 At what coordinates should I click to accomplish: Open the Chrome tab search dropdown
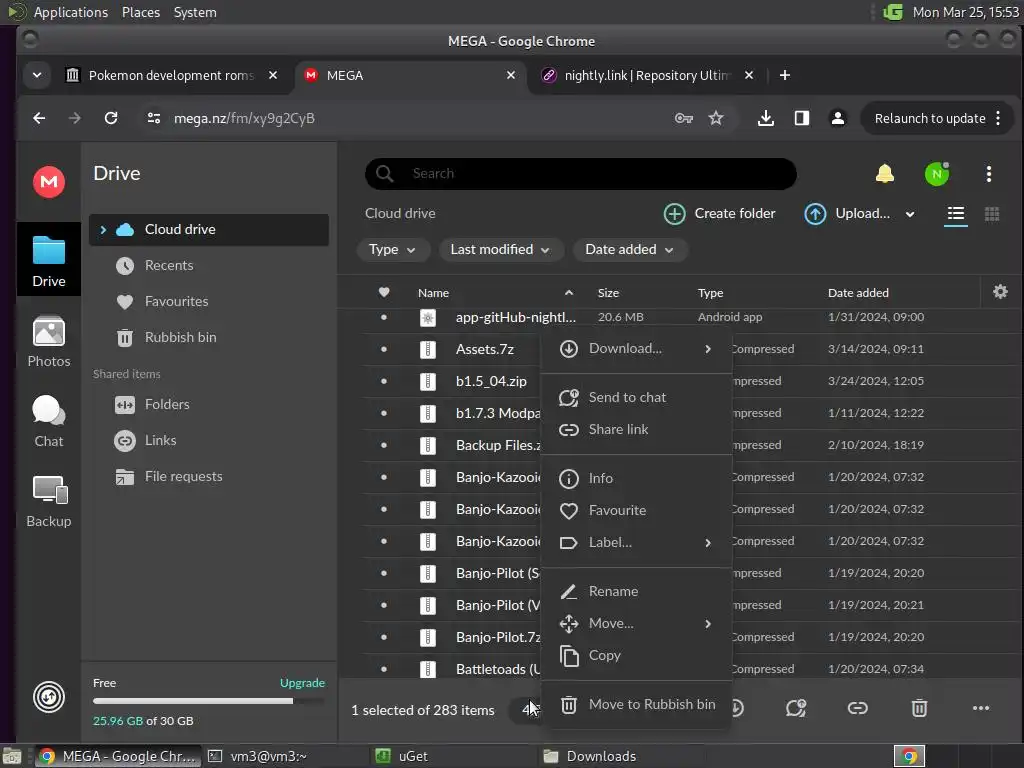pos(37,76)
